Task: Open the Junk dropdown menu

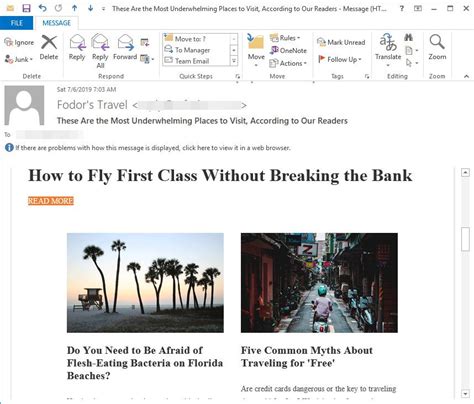Action: [19, 59]
